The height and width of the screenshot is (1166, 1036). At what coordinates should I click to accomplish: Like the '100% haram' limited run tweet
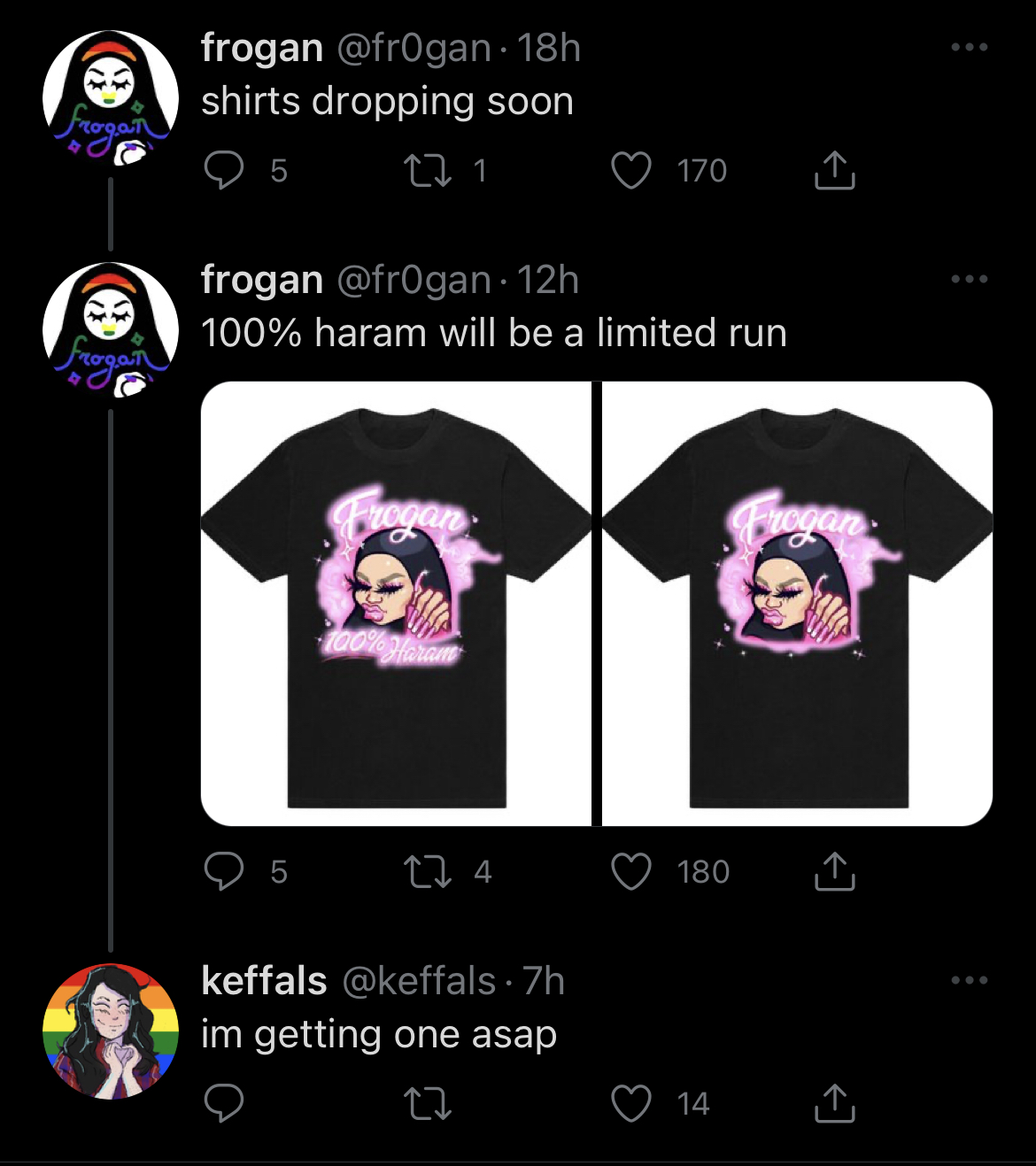coord(631,871)
